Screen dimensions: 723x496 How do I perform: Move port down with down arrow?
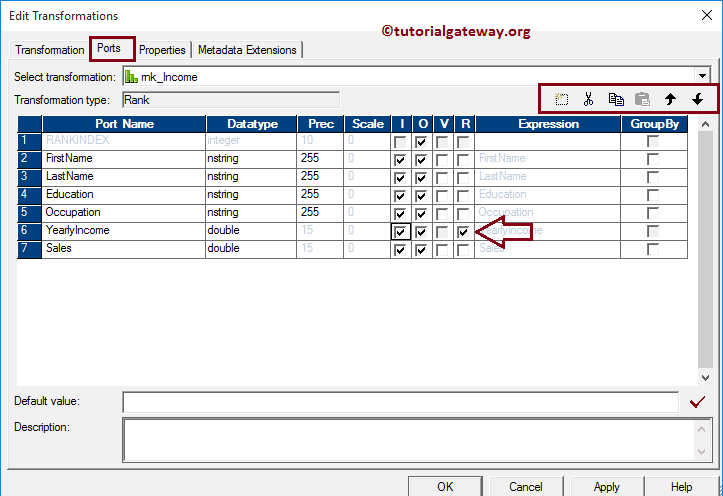pos(698,99)
